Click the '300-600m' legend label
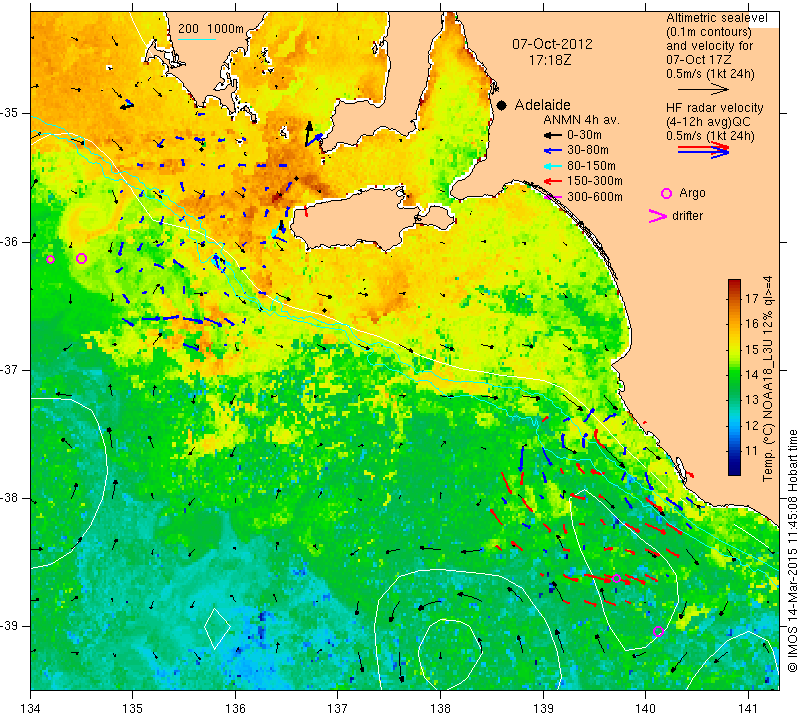The height and width of the screenshot is (720, 800). point(595,196)
